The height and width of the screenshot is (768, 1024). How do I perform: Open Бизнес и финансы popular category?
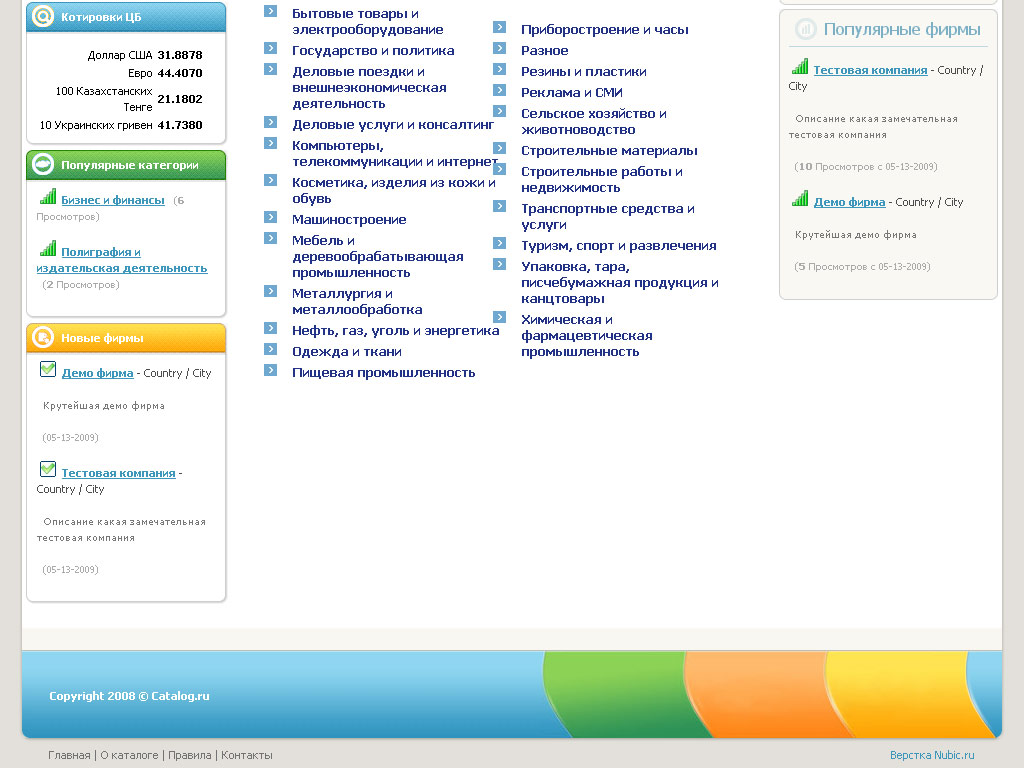point(113,200)
